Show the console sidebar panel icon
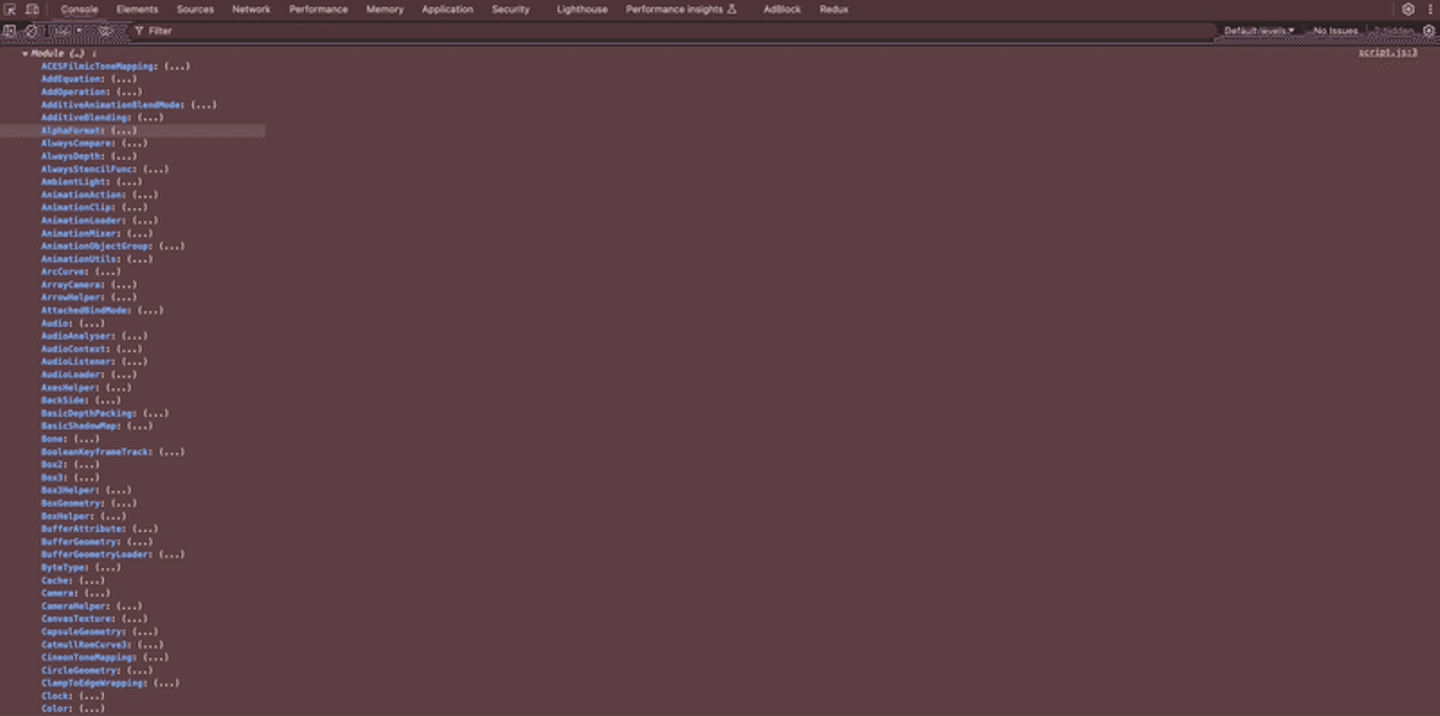This screenshot has width=1440, height=716. (x=9, y=31)
